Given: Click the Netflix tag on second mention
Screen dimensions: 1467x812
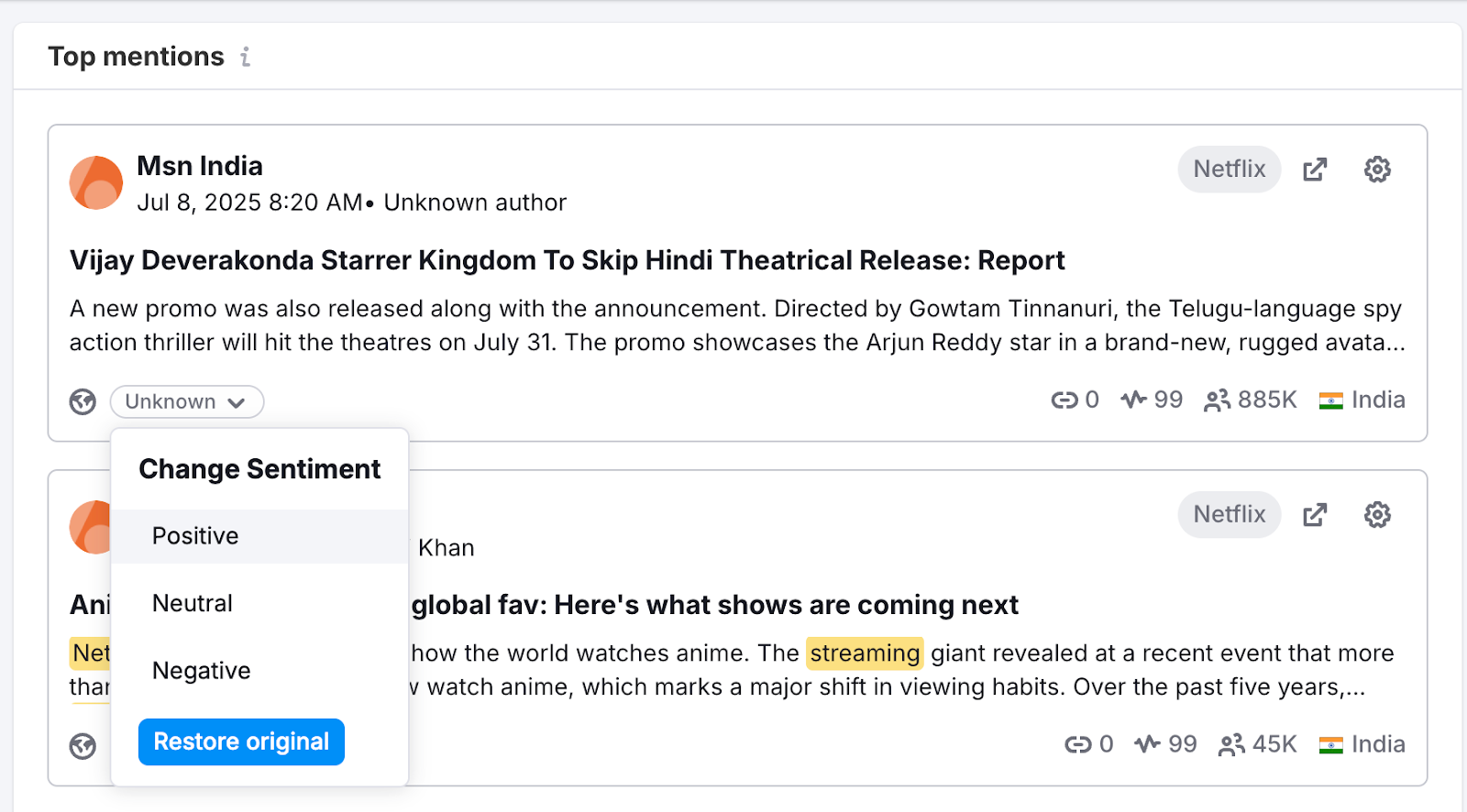Looking at the screenshot, I should (1229, 515).
